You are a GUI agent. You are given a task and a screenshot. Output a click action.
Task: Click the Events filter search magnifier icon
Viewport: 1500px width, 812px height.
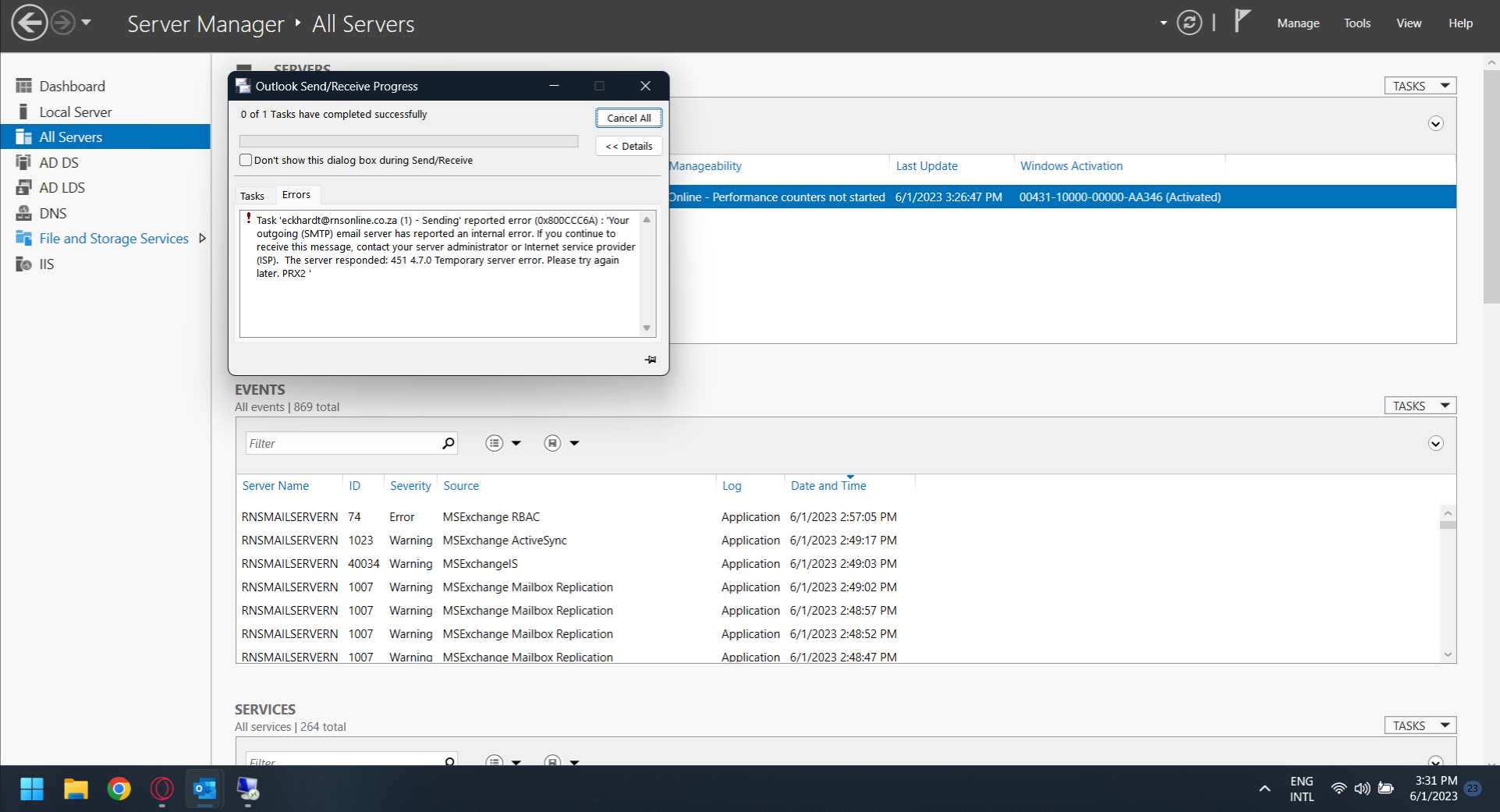pyautogui.click(x=449, y=443)
